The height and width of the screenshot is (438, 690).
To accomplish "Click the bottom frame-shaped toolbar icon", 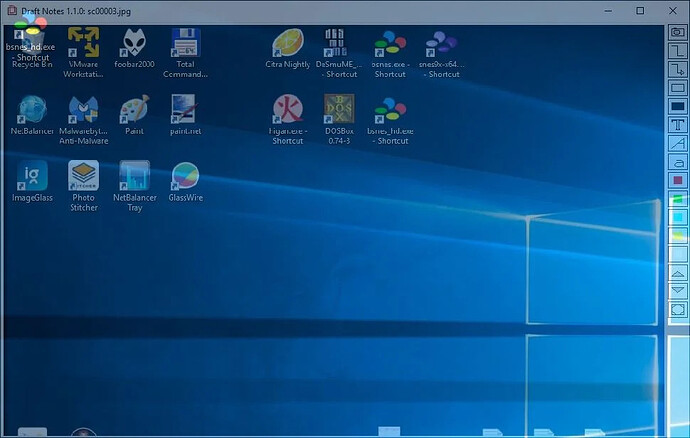I will coord(678,309).
